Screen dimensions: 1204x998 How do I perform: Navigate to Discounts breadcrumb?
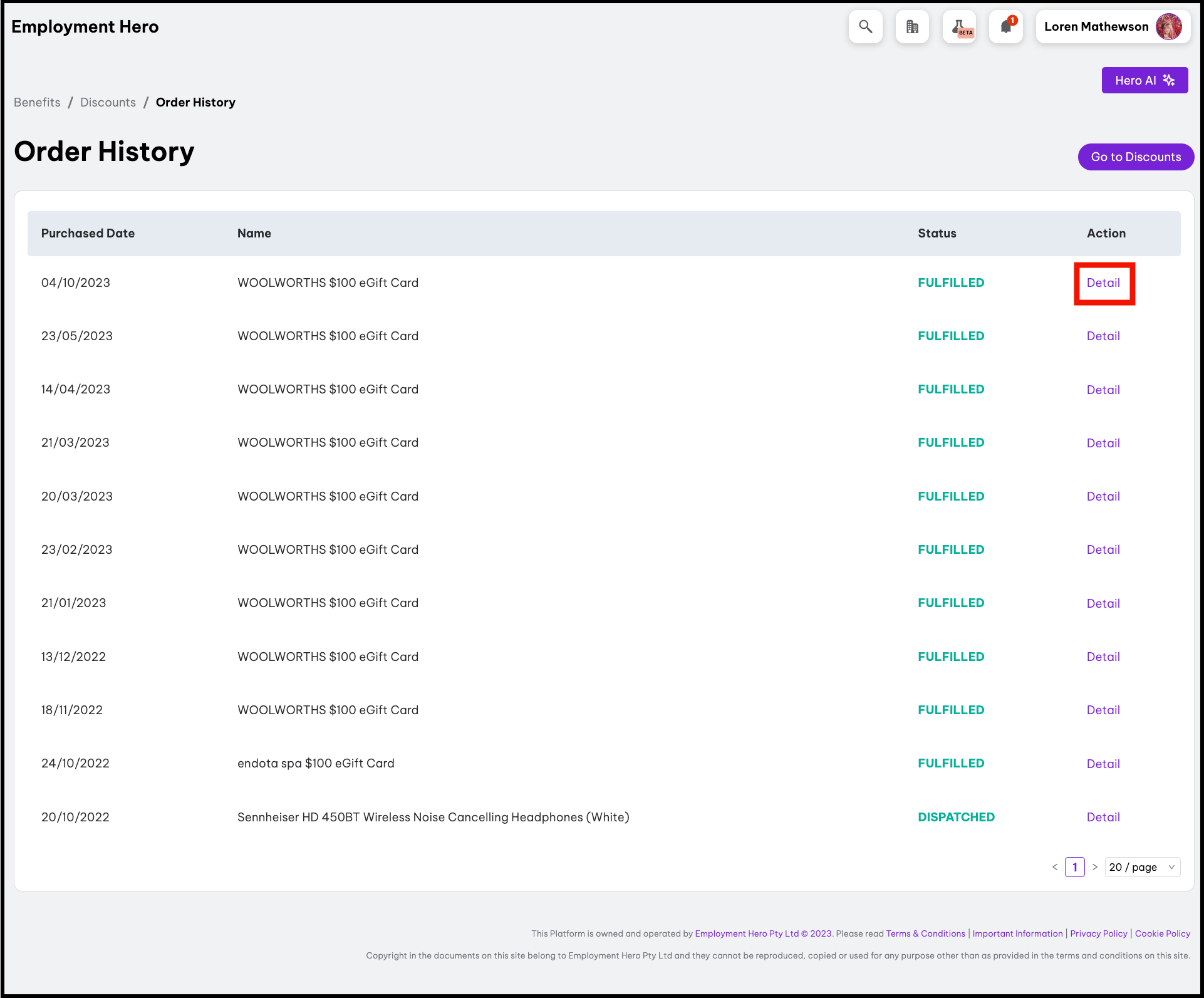(x=108, y=102)
